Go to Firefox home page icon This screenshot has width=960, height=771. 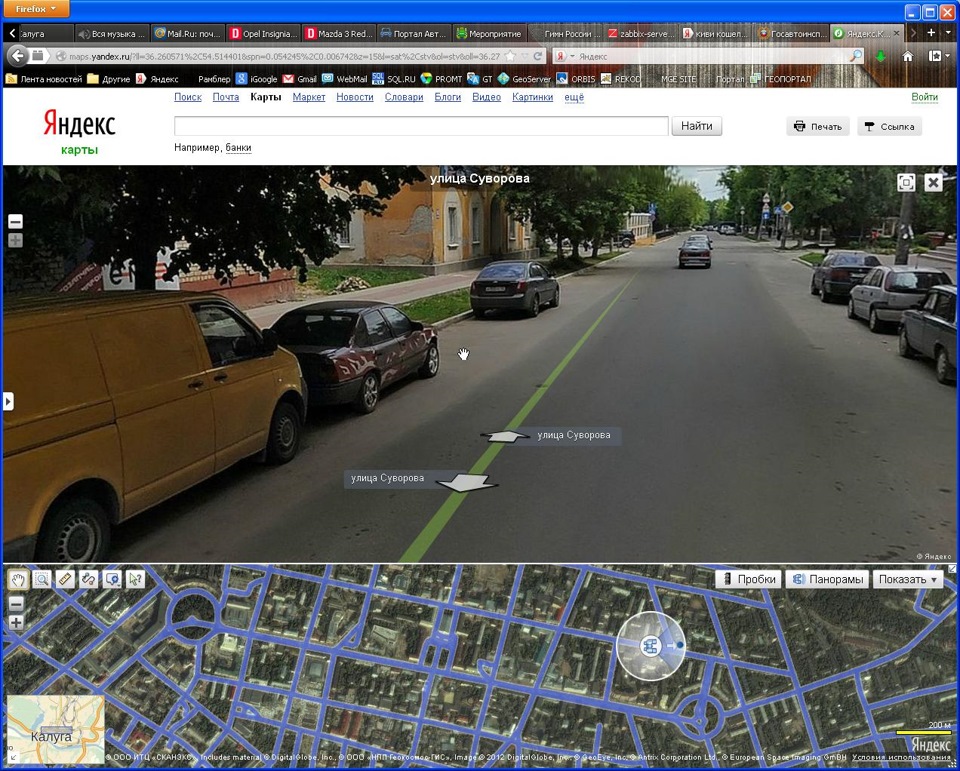907,56
